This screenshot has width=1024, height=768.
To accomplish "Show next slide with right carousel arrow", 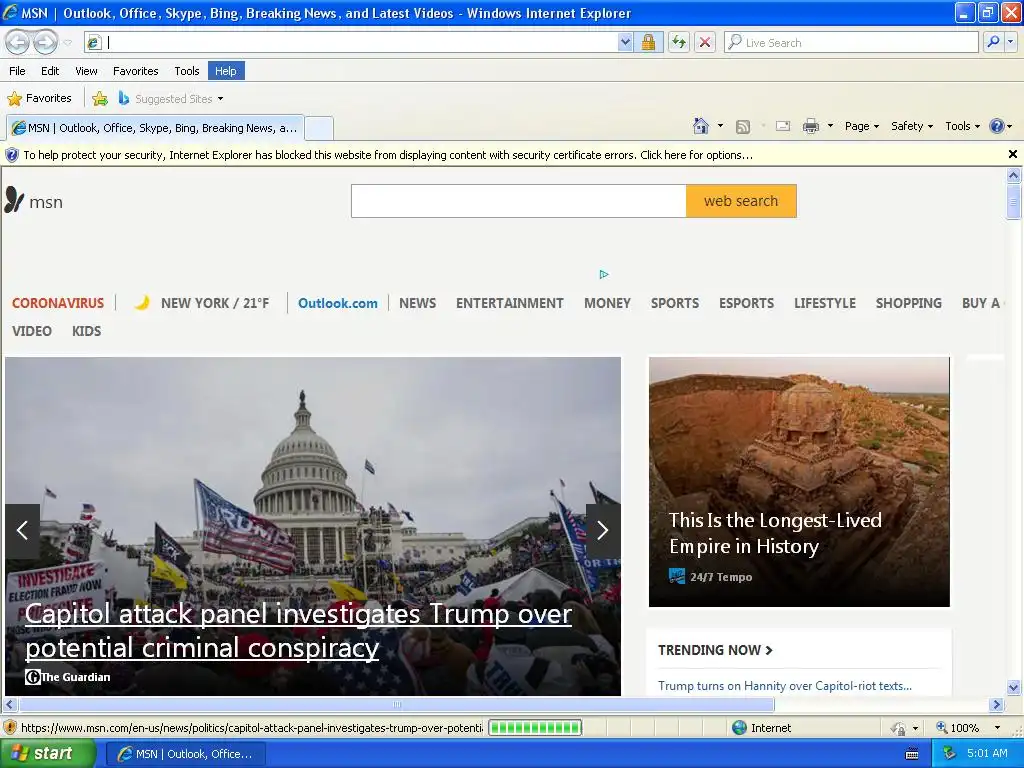I will [603, 530].
